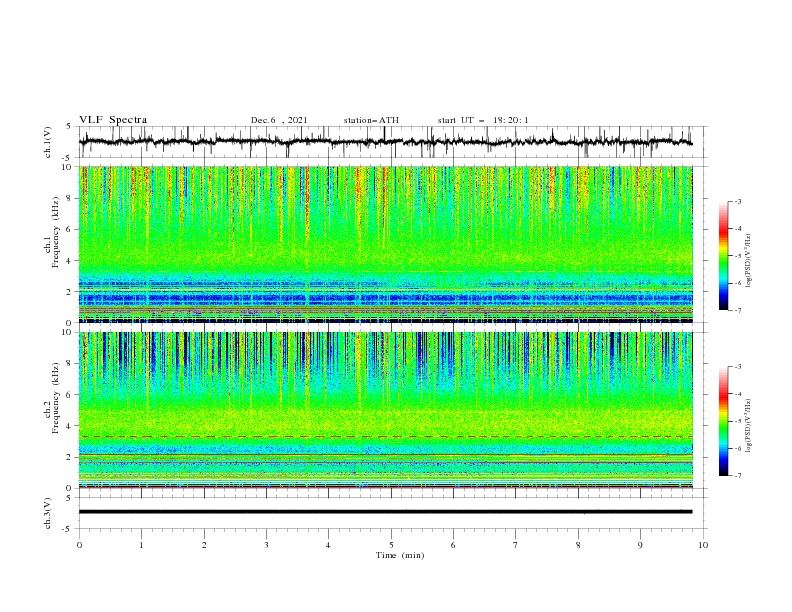The width and height of the screenshot is (792, 612).
Task: Select the "Dec.6 , 2021" date label
Action: pos(279,120)
